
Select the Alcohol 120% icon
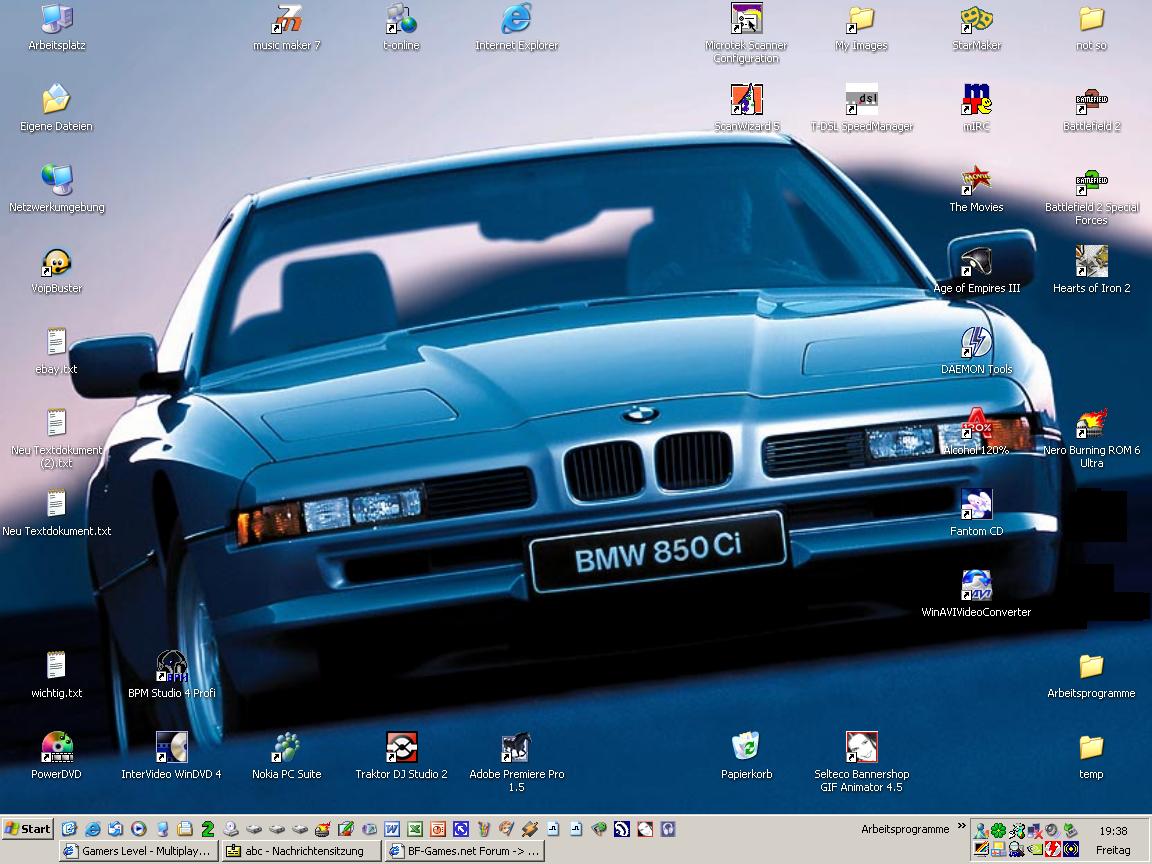coord(976,426)
